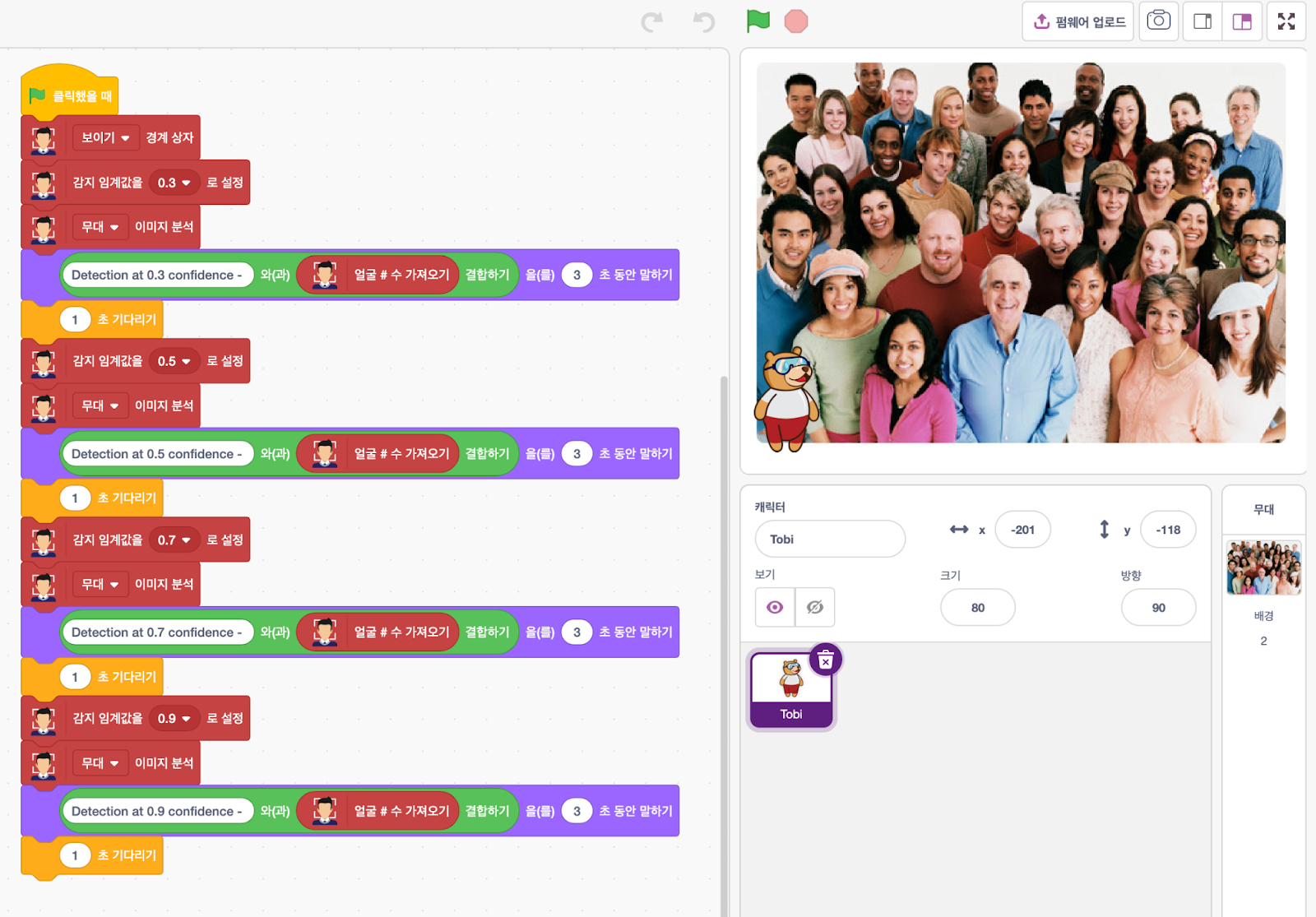1316x917 pixels.
Task: Click the x position field -201
Action: coord(1022,530)
